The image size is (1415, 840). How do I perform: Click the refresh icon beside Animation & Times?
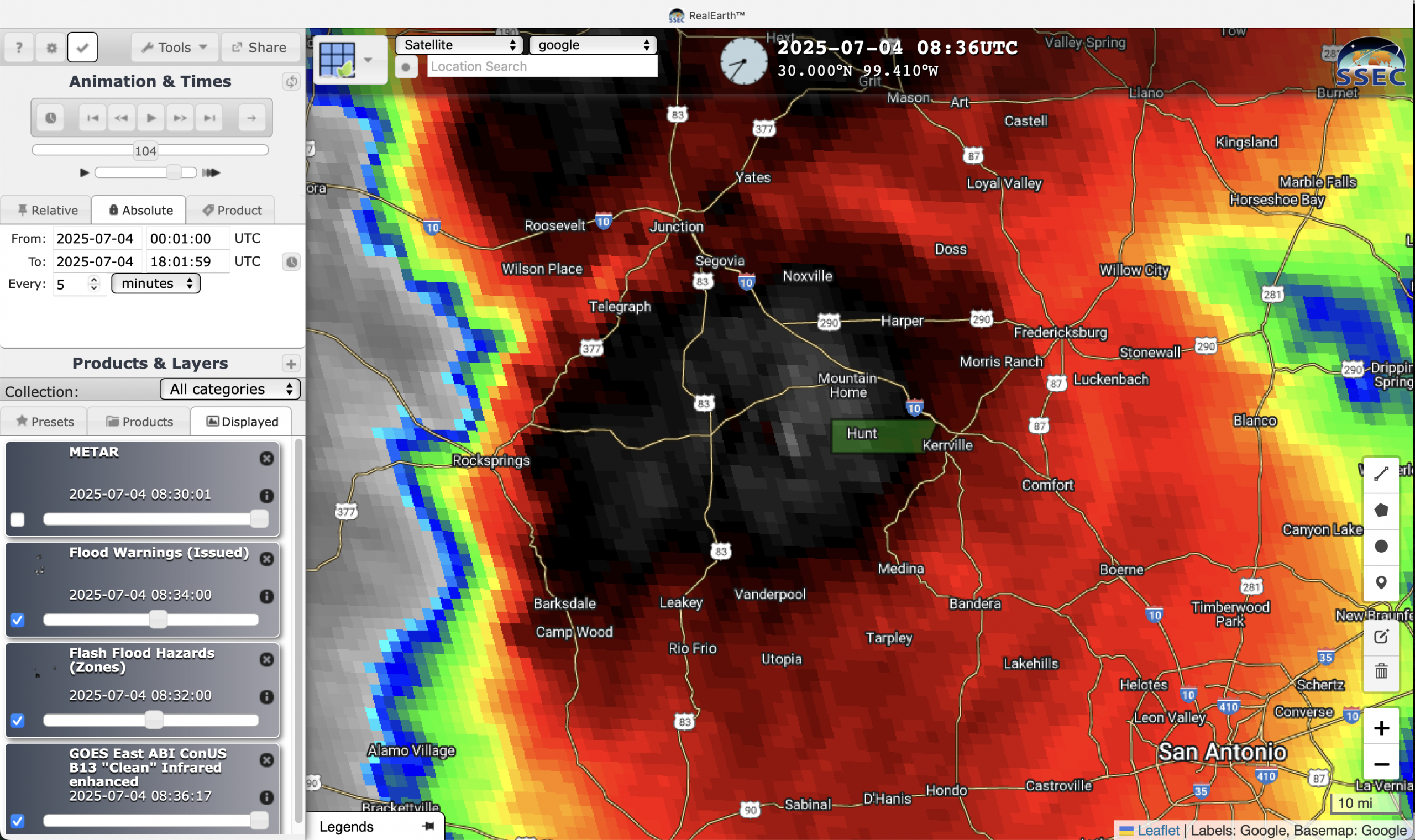tap(291, 81)
